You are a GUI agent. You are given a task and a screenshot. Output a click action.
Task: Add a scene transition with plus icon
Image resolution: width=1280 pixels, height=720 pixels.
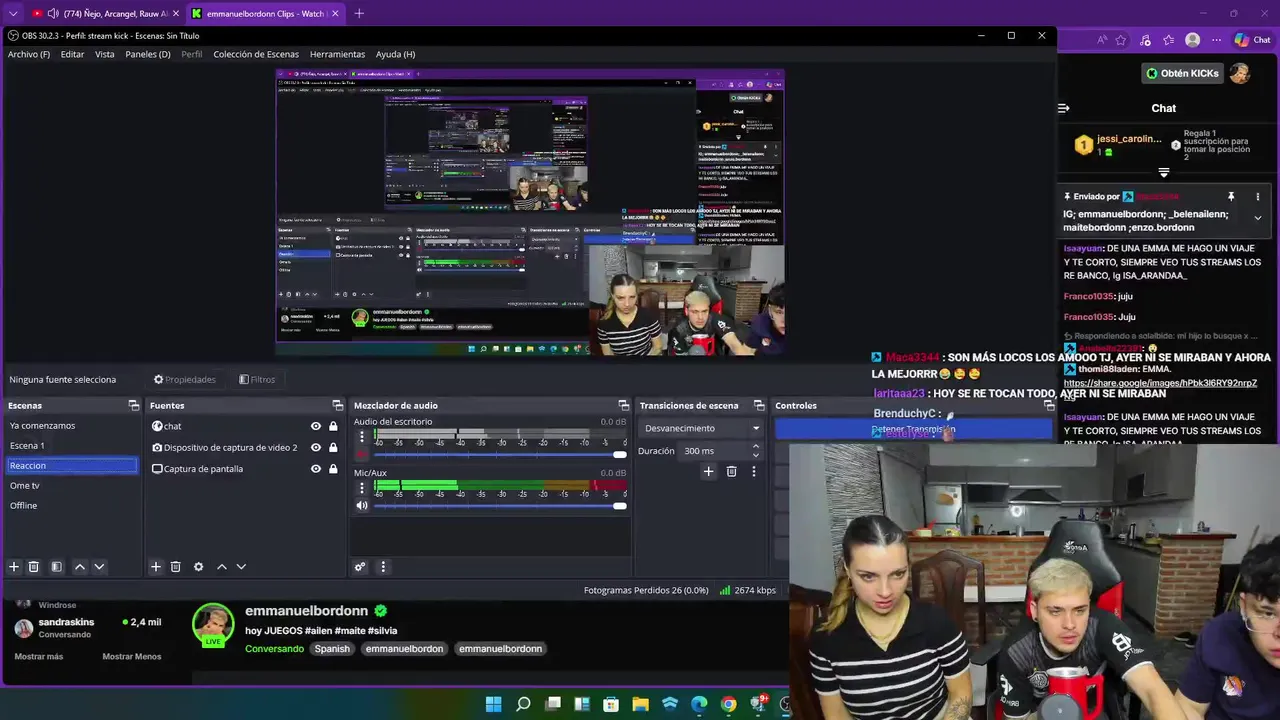(x=708, y=471)
